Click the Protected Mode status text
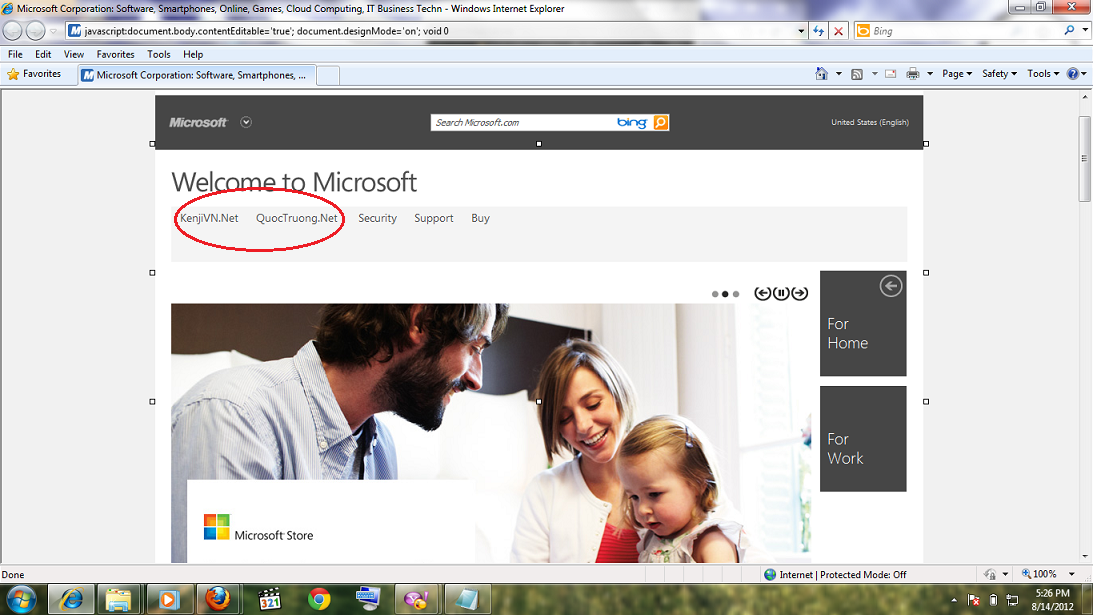 [842, 575]
